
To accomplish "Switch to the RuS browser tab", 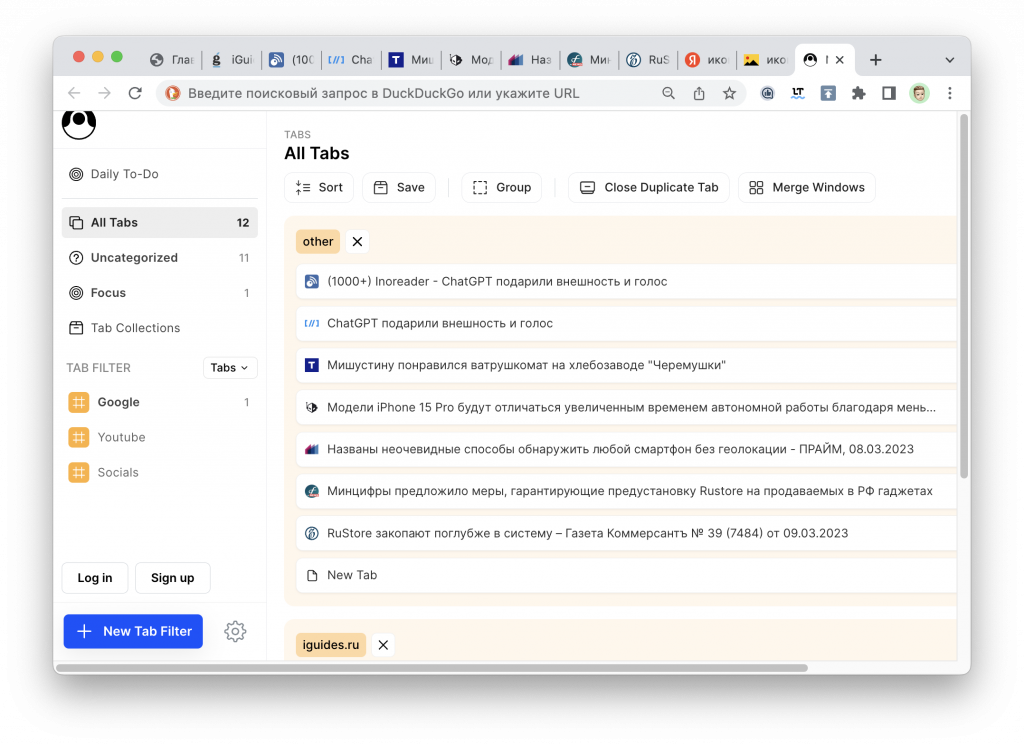I will pyautogui.click(x=648, y=60).
